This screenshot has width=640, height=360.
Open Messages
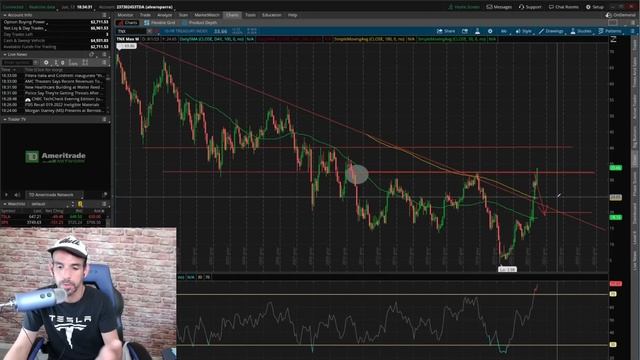[x=499, y=7]
